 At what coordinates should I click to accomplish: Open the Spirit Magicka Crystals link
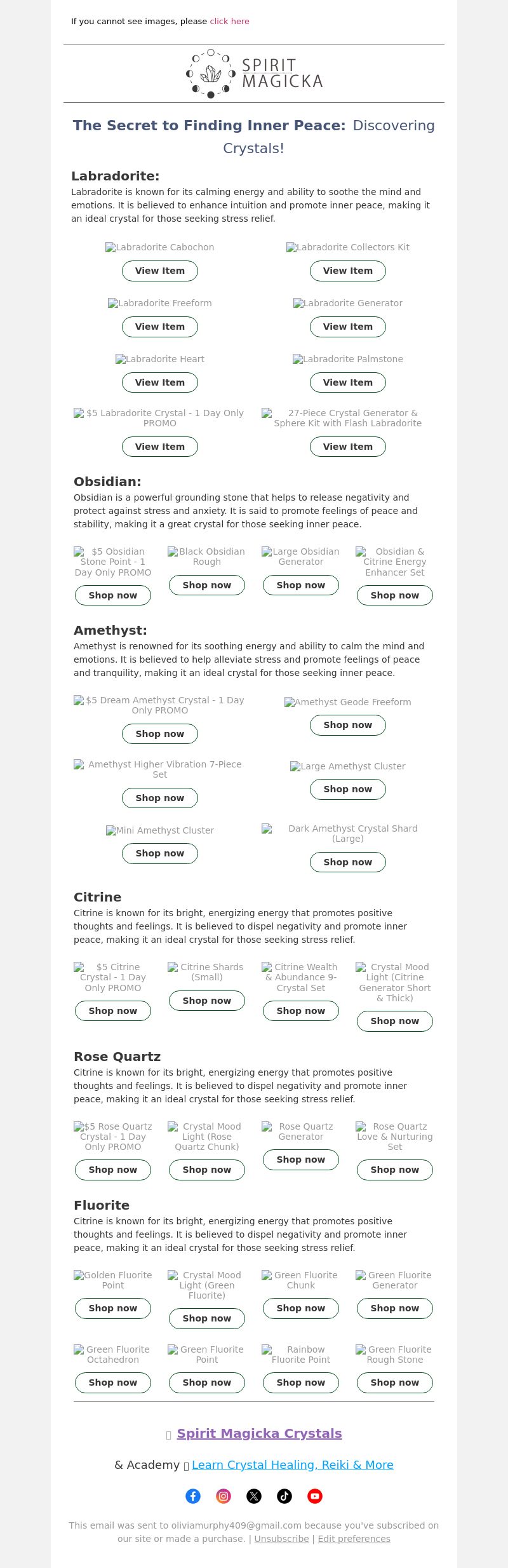click(260, 1433)
